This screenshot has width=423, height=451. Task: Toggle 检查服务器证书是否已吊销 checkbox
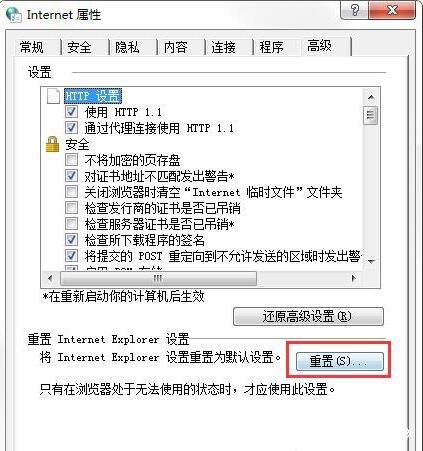pyautogui.click(x=71, y=224)
